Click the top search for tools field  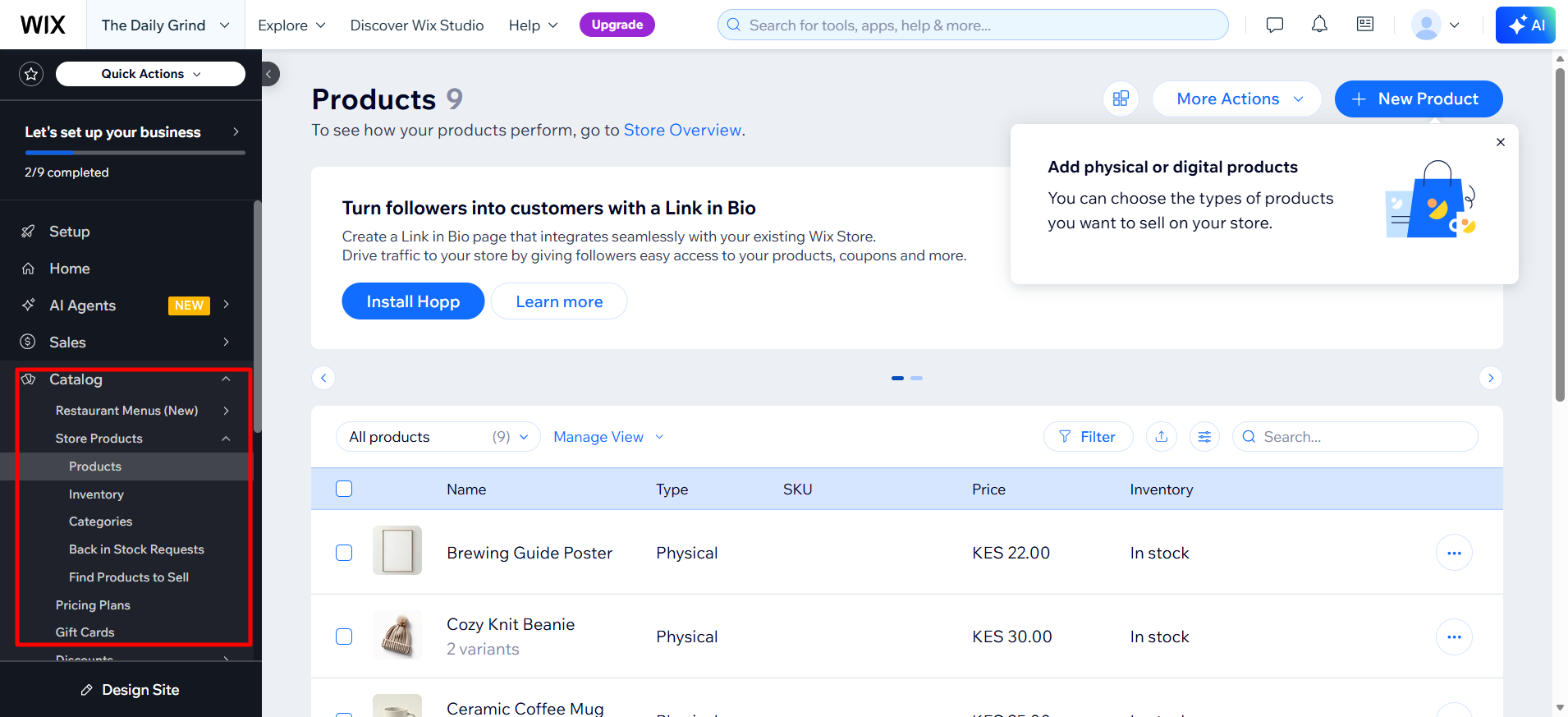973,25
